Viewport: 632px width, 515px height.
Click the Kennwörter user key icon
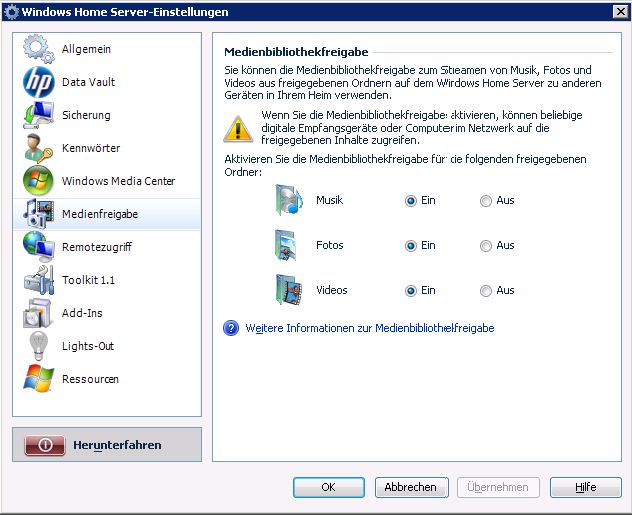38,148
